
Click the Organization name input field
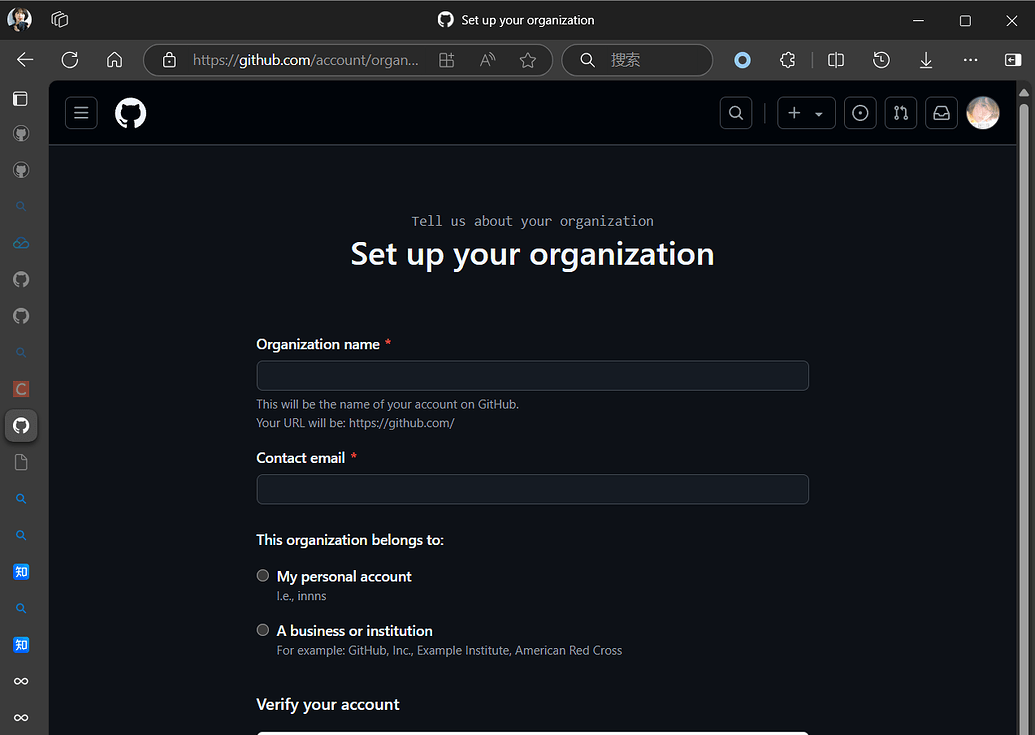pyautogui.click(x=532, y=375)
